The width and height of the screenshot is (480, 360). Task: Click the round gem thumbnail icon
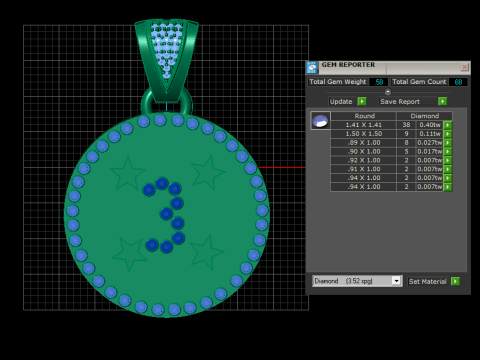320,121
